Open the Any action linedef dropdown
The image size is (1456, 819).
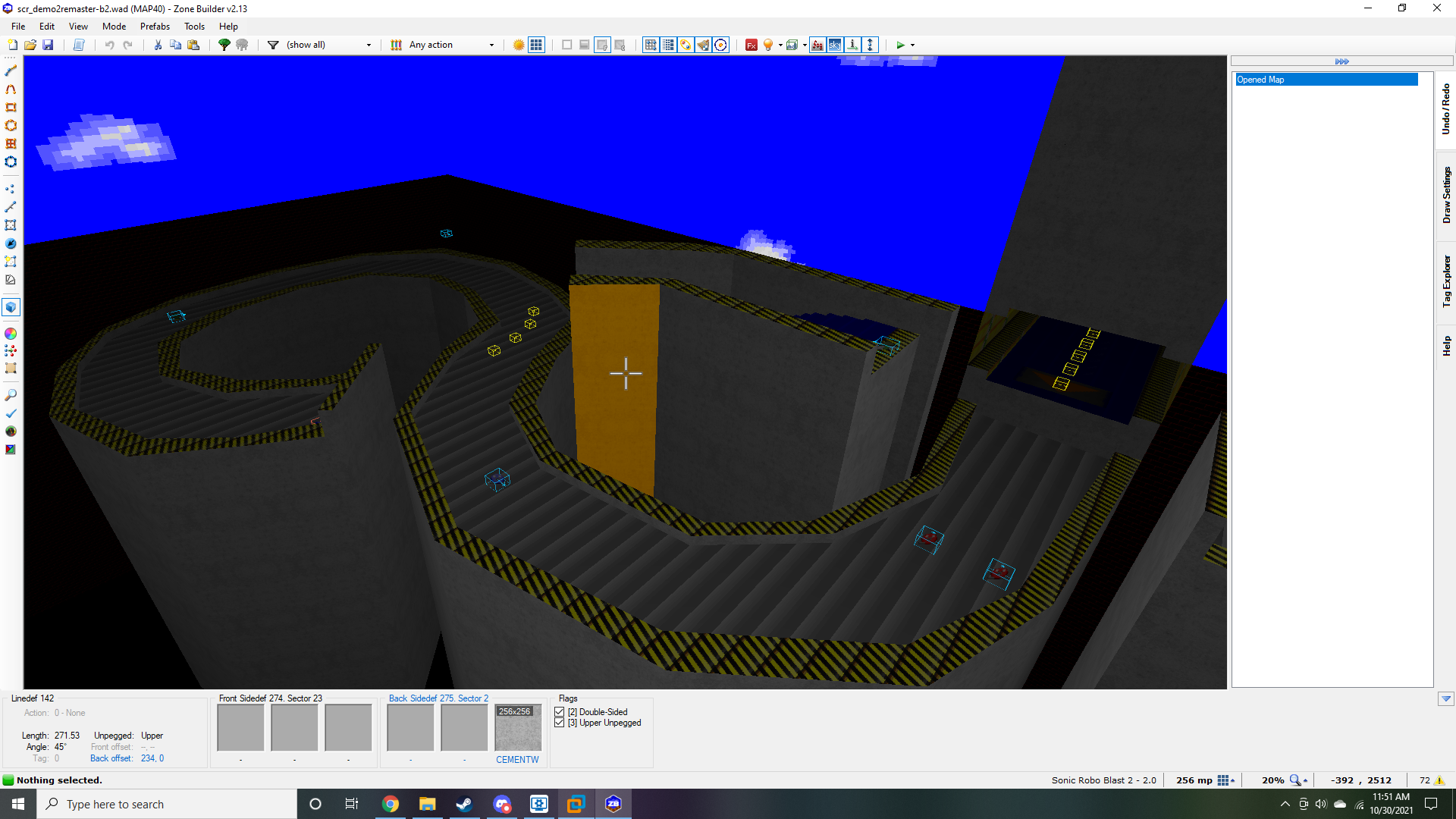click(451, 45)
